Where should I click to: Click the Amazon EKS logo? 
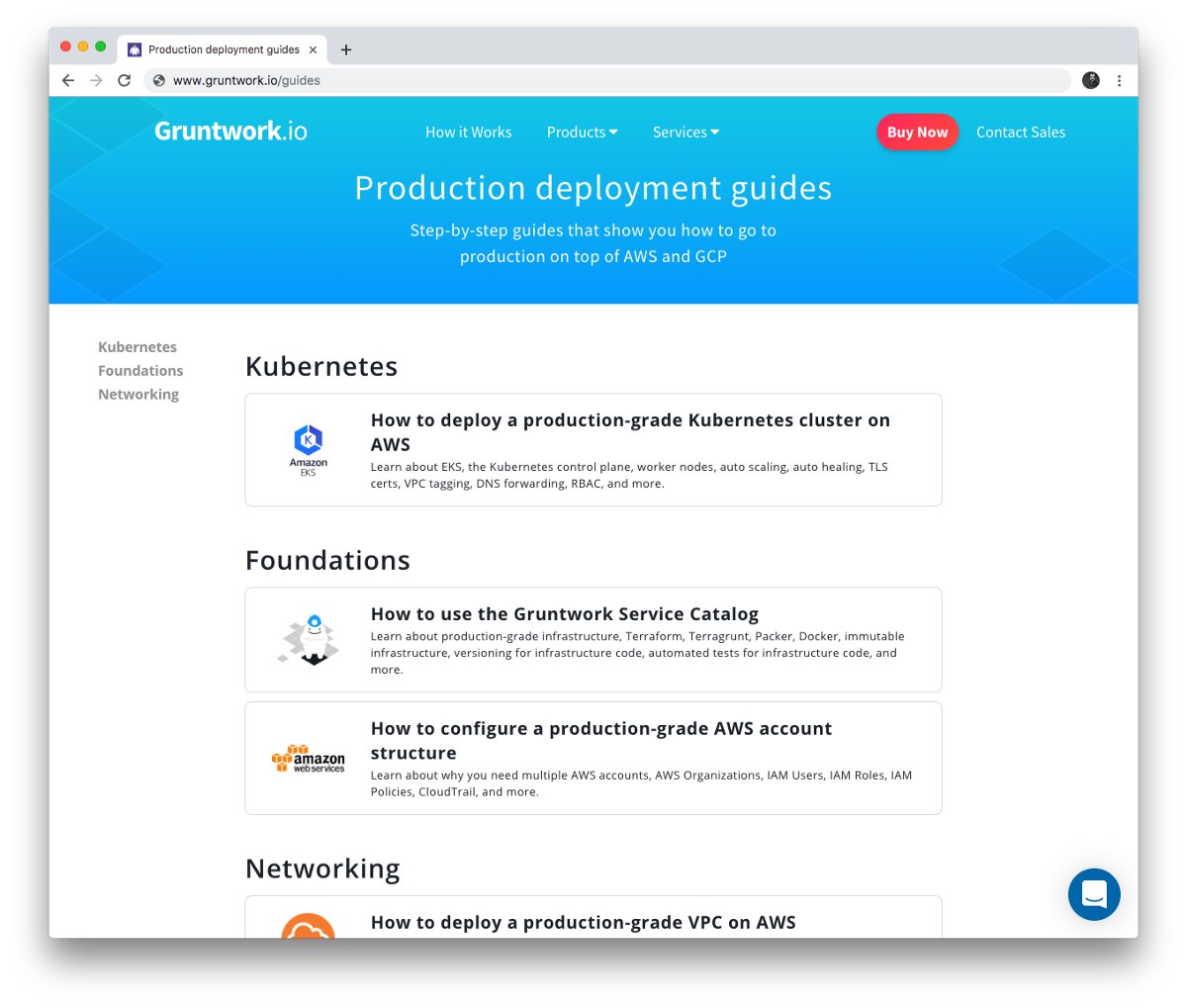pyautogui.click(x=309, y=450)
